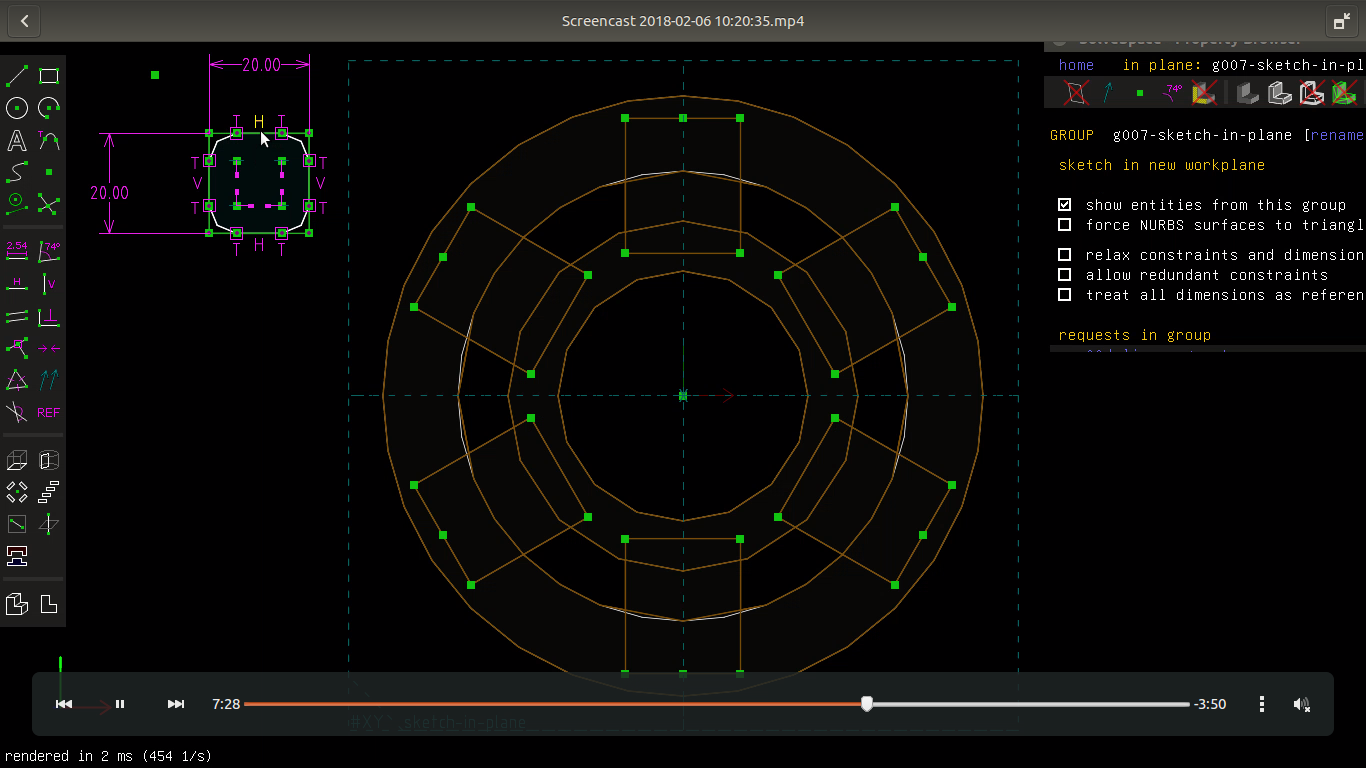
Task: Enable allow redundant constraints checkbox
Action: pyautogui.click(x=1065, y=274)
